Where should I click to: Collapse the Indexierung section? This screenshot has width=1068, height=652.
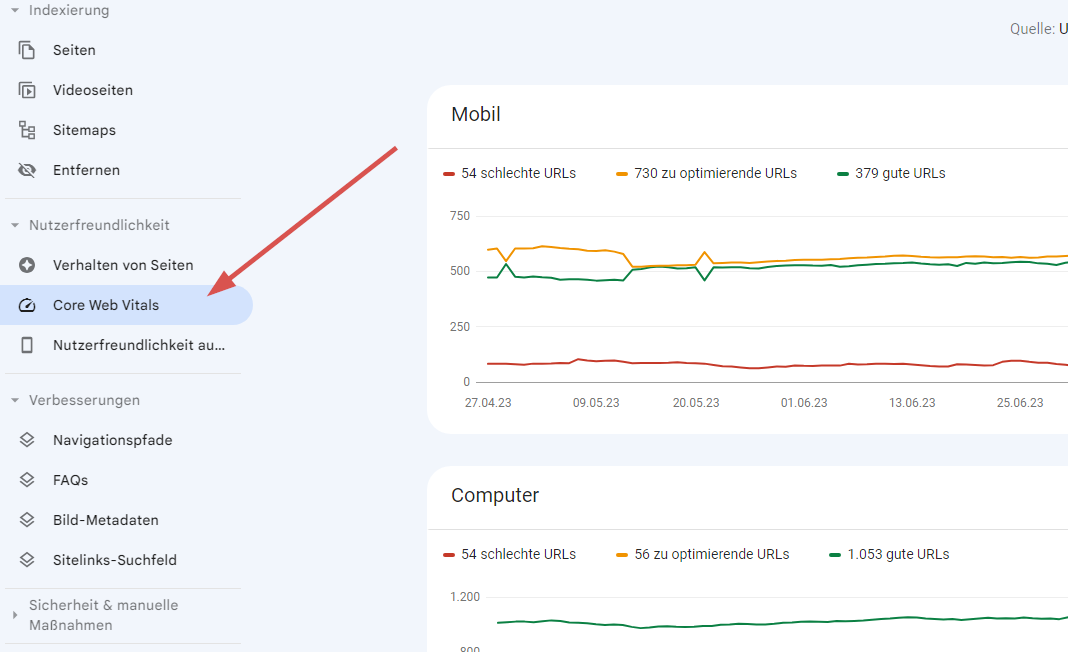pyautogui.click(x=15, y=10)
